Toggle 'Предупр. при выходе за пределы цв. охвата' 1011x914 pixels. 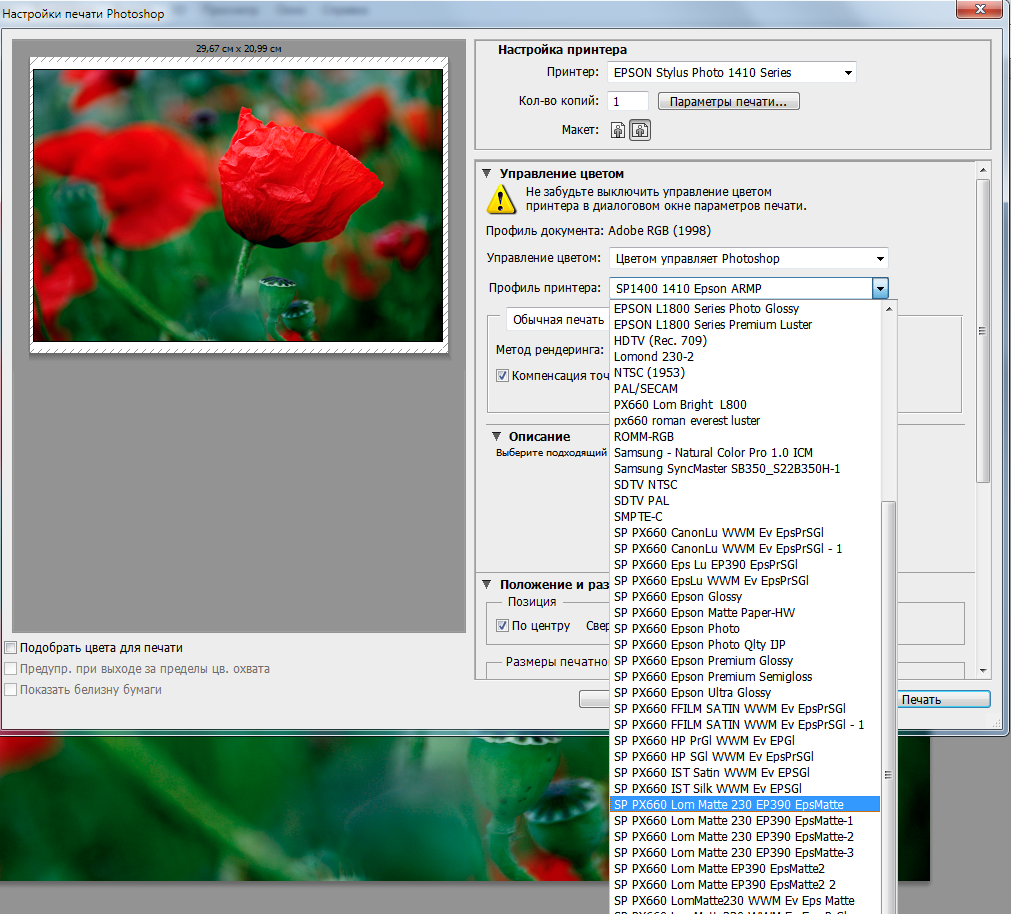pos(10,668)
